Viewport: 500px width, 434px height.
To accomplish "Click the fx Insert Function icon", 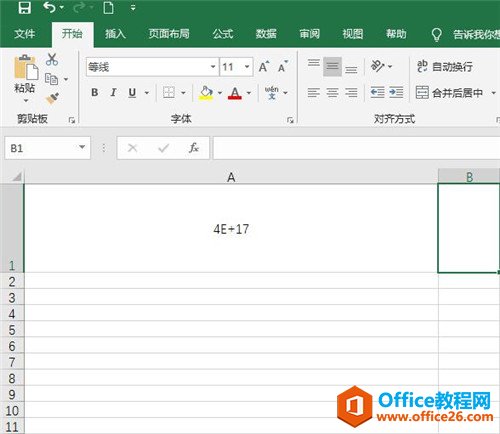I will click(x=194, y=147).
